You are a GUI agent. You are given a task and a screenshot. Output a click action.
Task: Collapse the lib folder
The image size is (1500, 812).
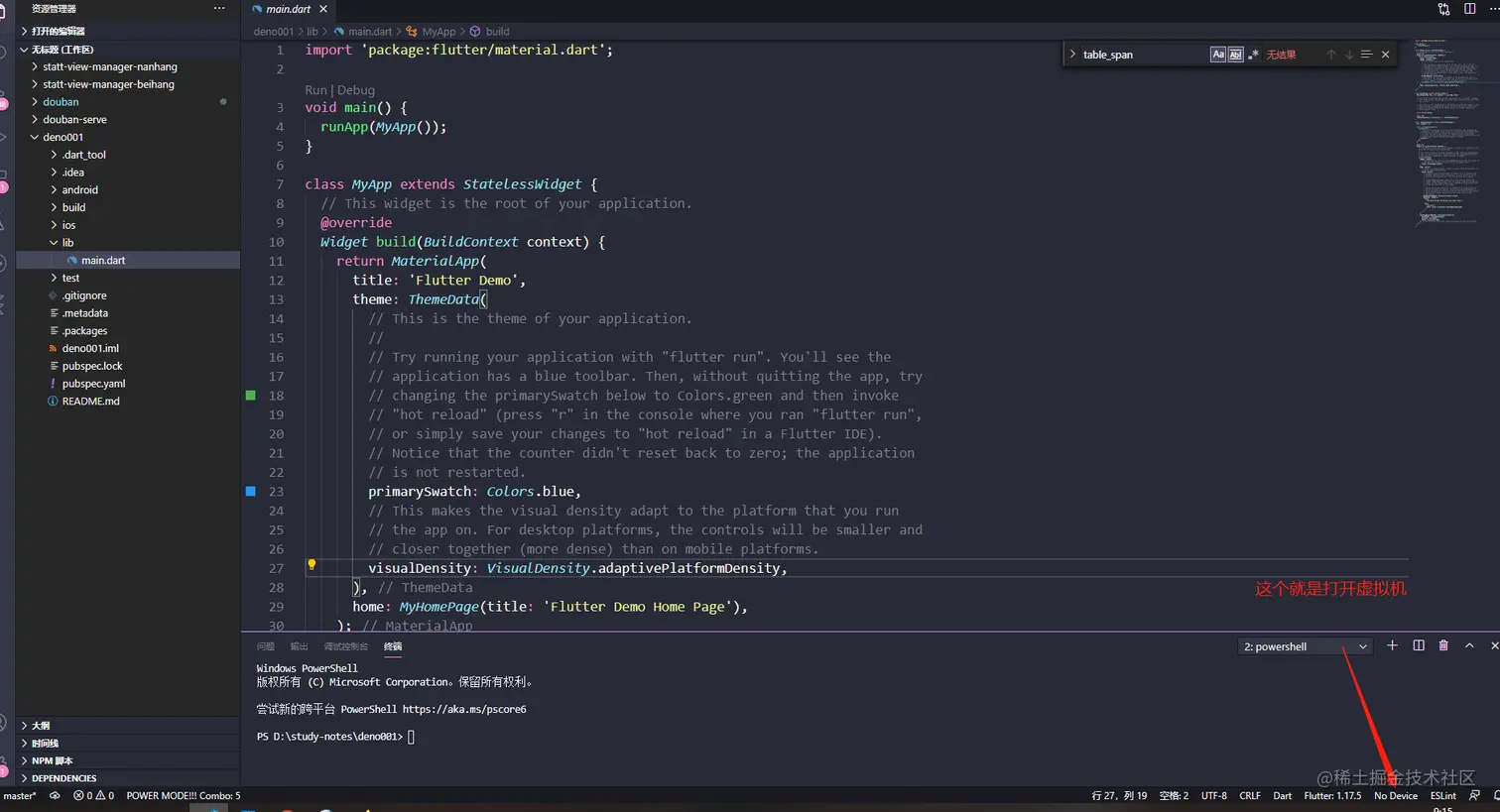128,242
